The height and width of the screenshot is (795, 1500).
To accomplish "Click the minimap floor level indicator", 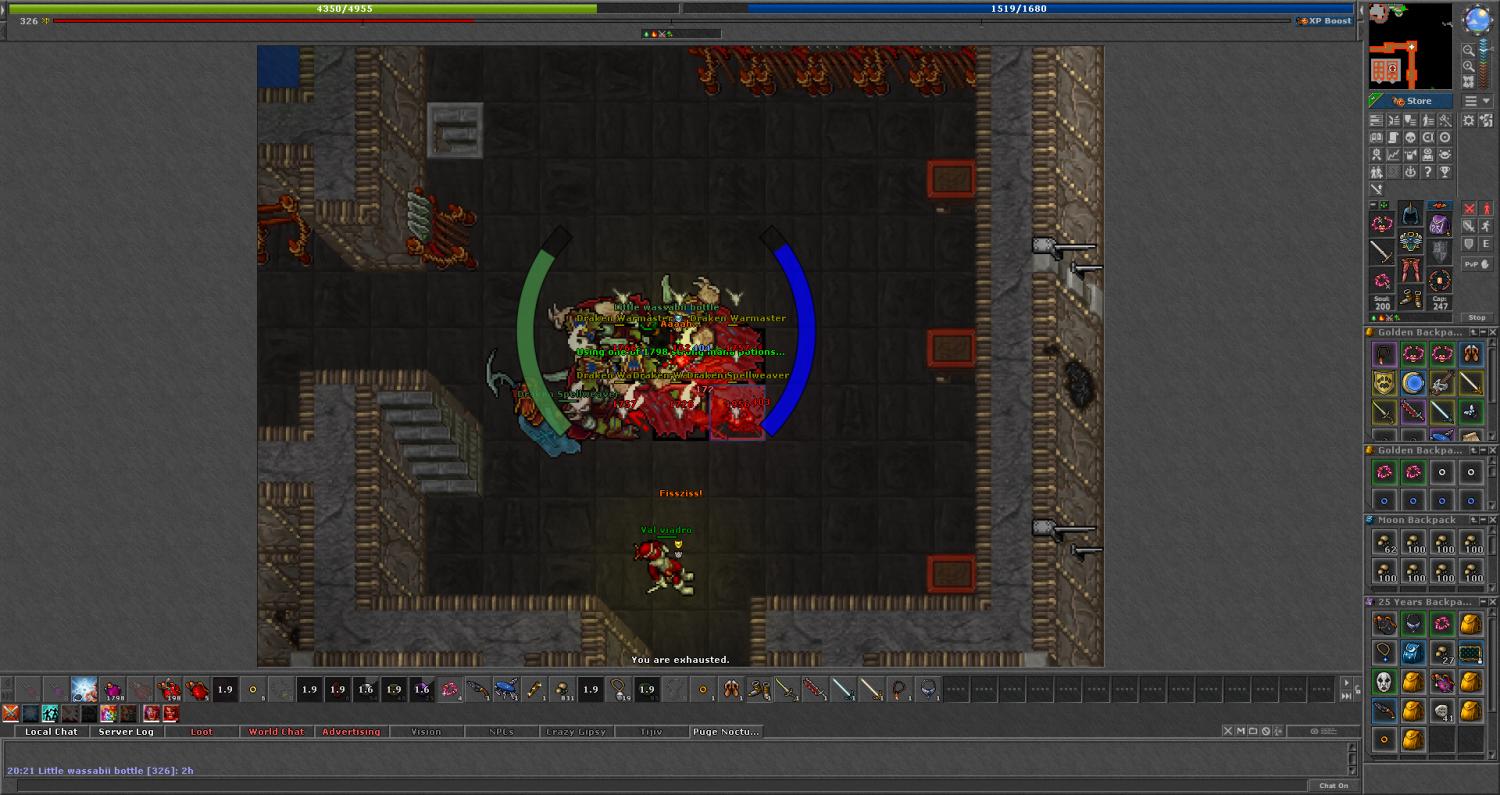I will [1483, 62].
